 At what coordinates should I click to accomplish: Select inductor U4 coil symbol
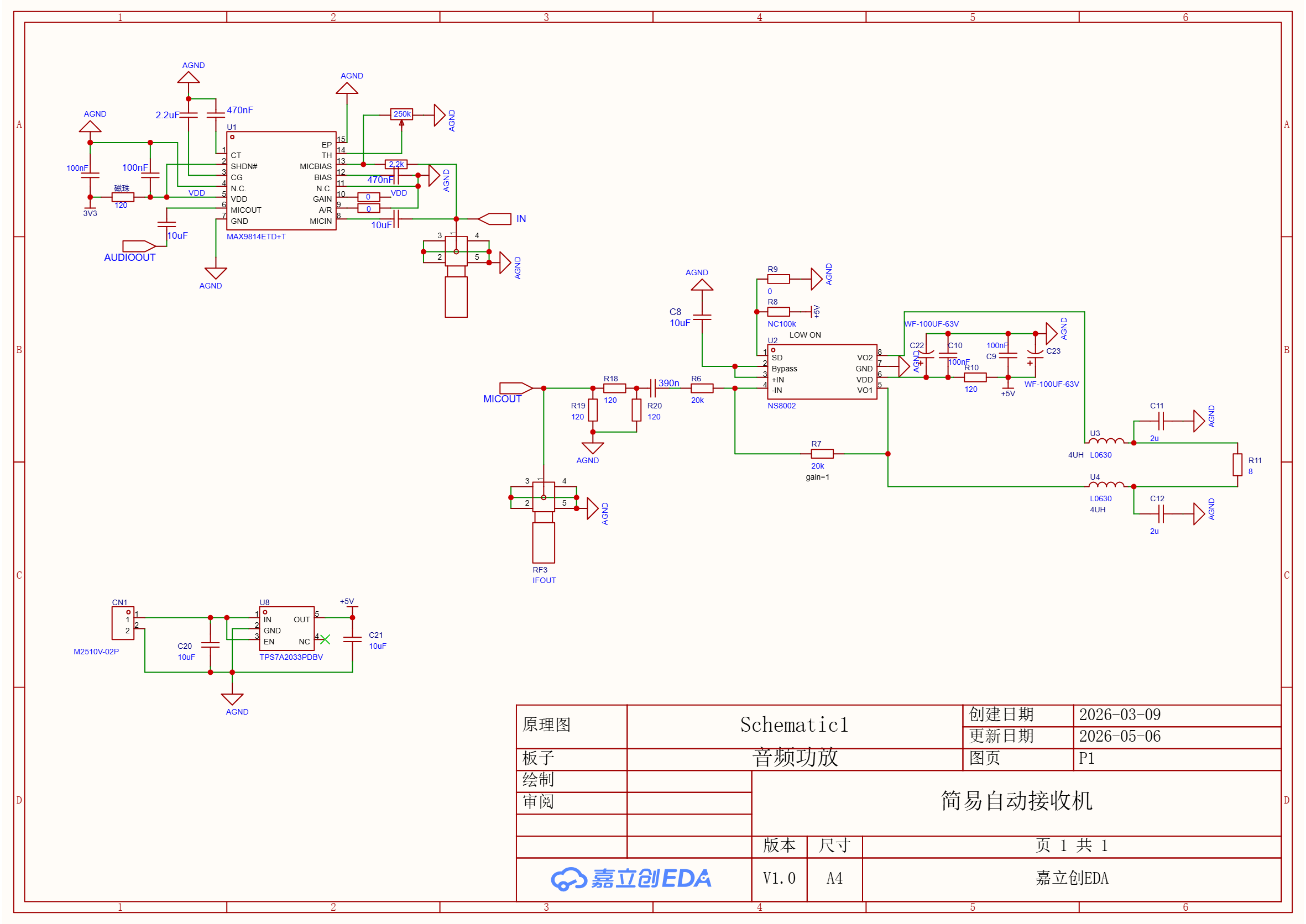pos(1106,485)
